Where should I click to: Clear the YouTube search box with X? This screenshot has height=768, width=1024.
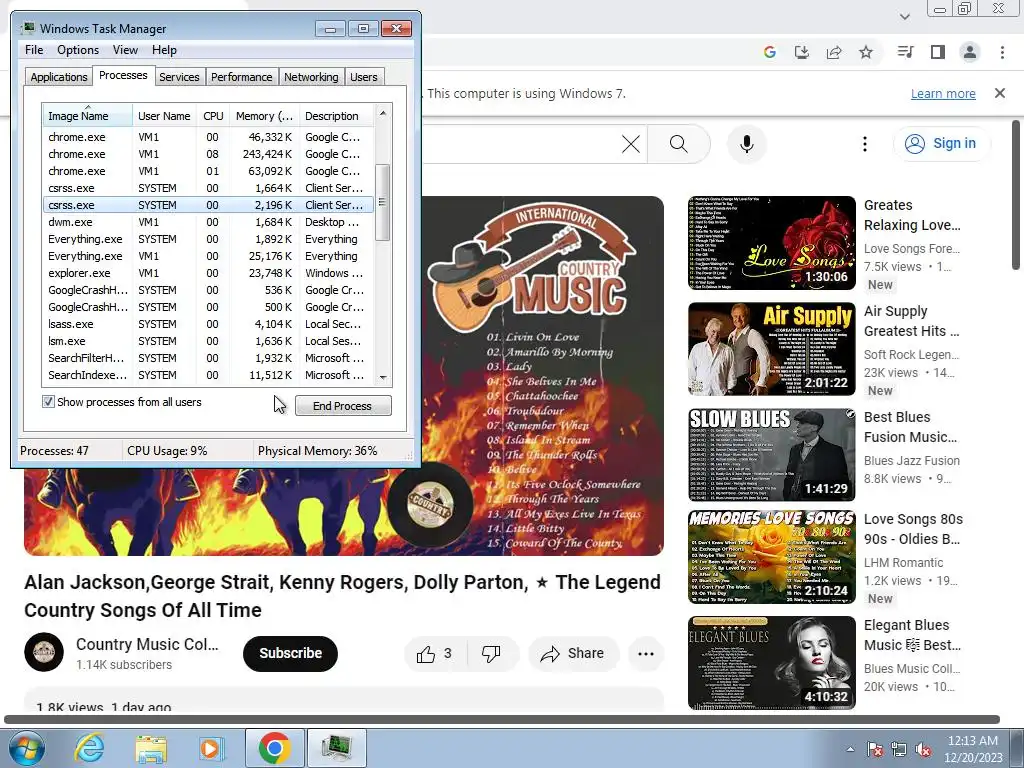pyautogui.click(x=631, y=144)
